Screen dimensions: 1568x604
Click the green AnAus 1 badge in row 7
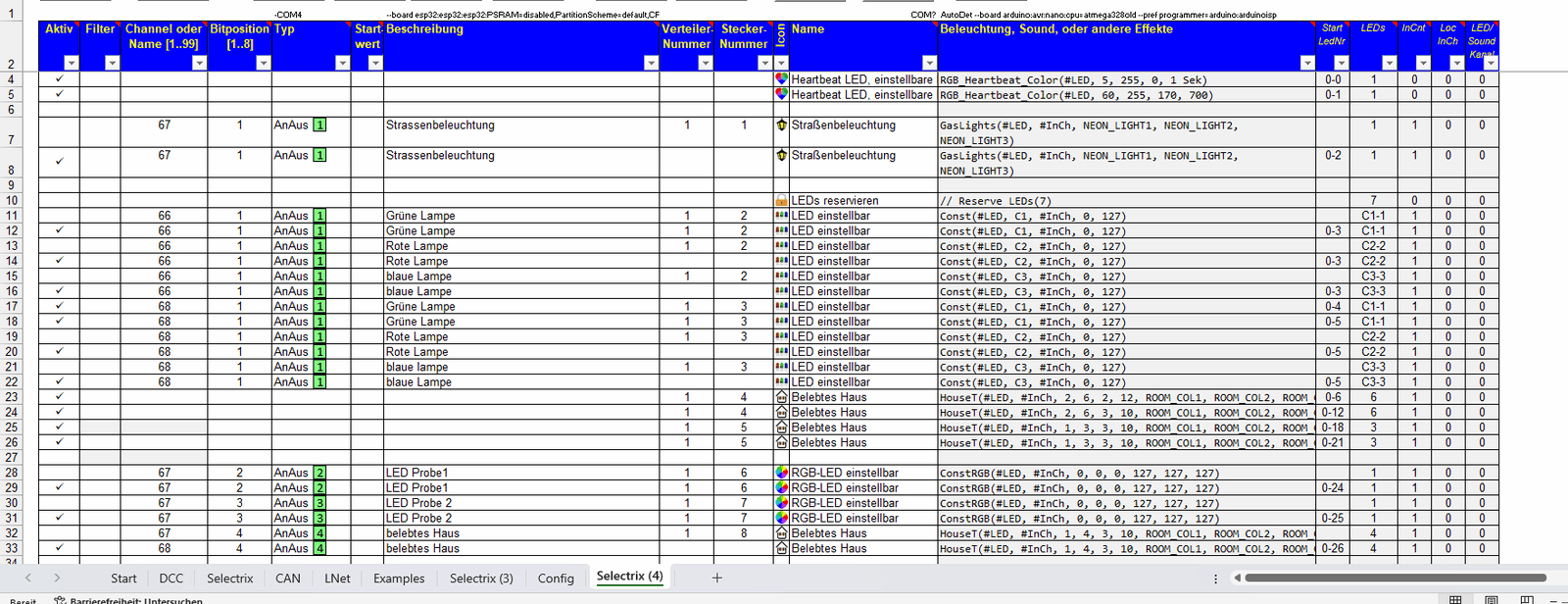319,126
